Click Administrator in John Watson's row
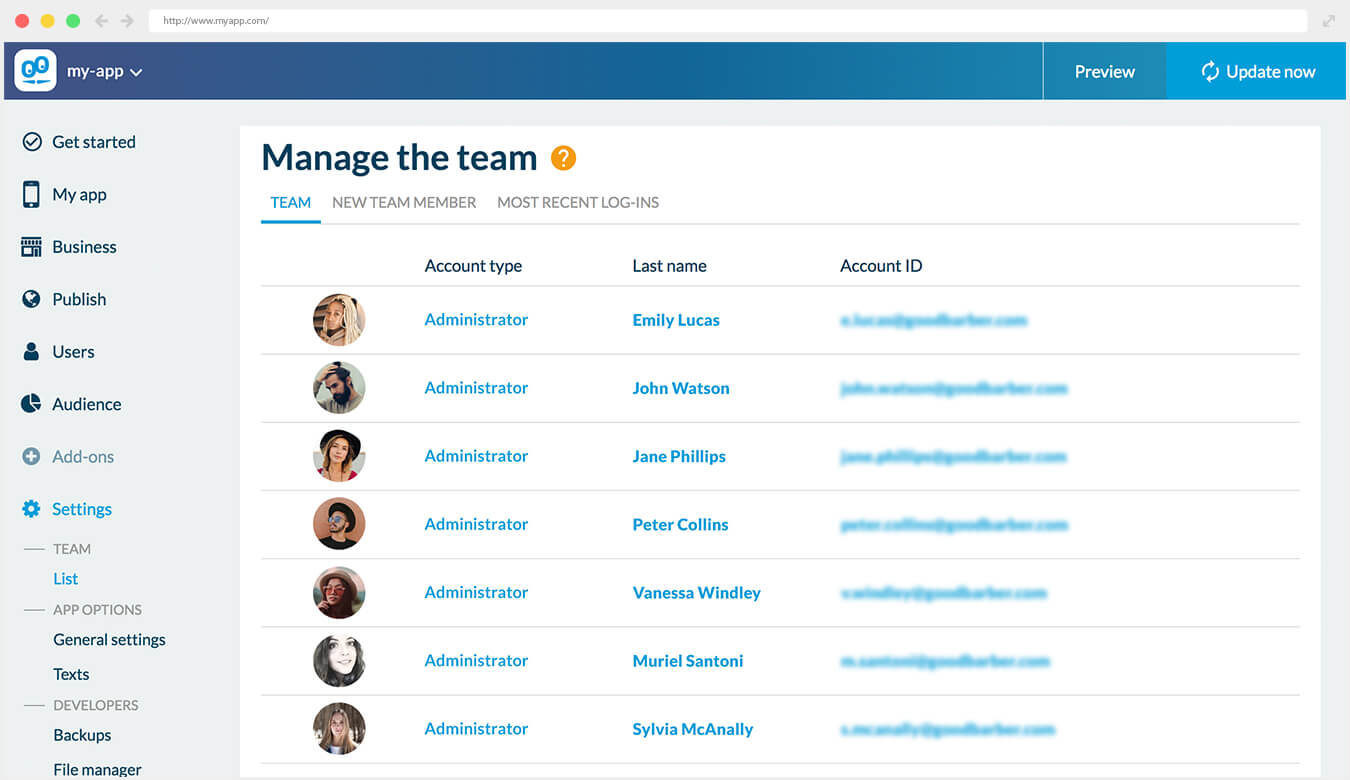This screenshot has width=1350, height=780. pyautogui.click(x=476, y=388)
